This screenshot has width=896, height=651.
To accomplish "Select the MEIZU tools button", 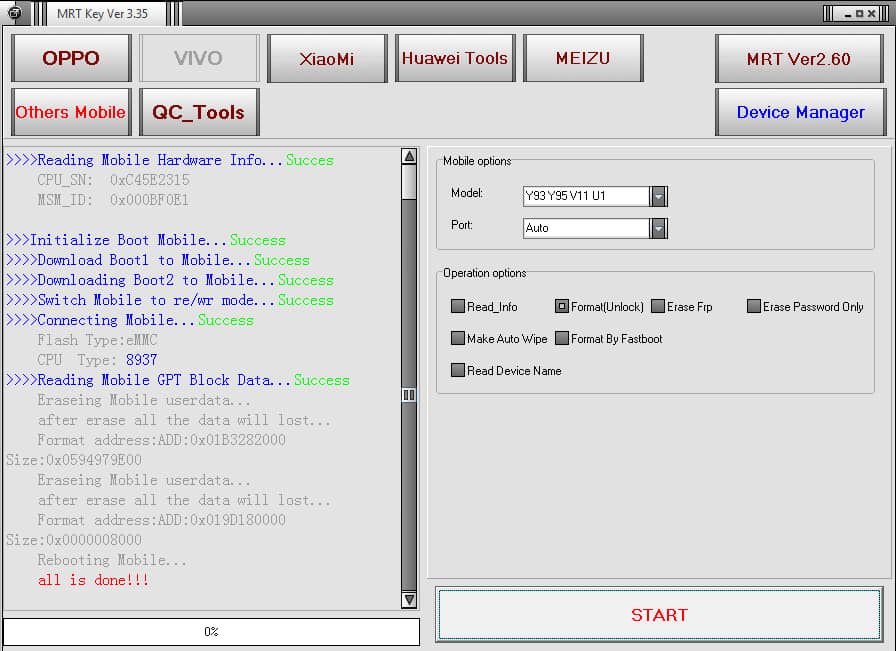I will point(583,58).
